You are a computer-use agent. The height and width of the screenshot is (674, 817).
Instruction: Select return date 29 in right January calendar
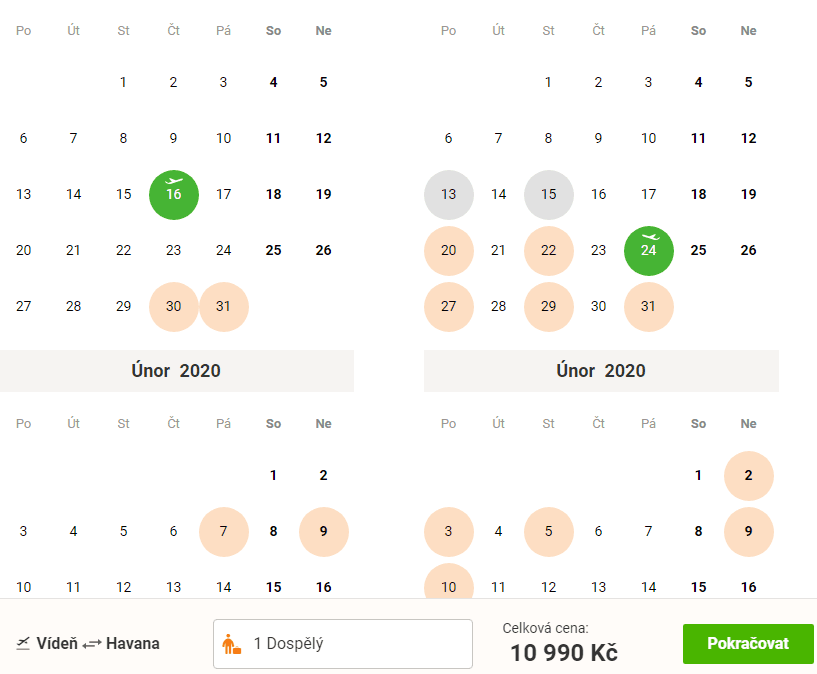click(549, 307)
